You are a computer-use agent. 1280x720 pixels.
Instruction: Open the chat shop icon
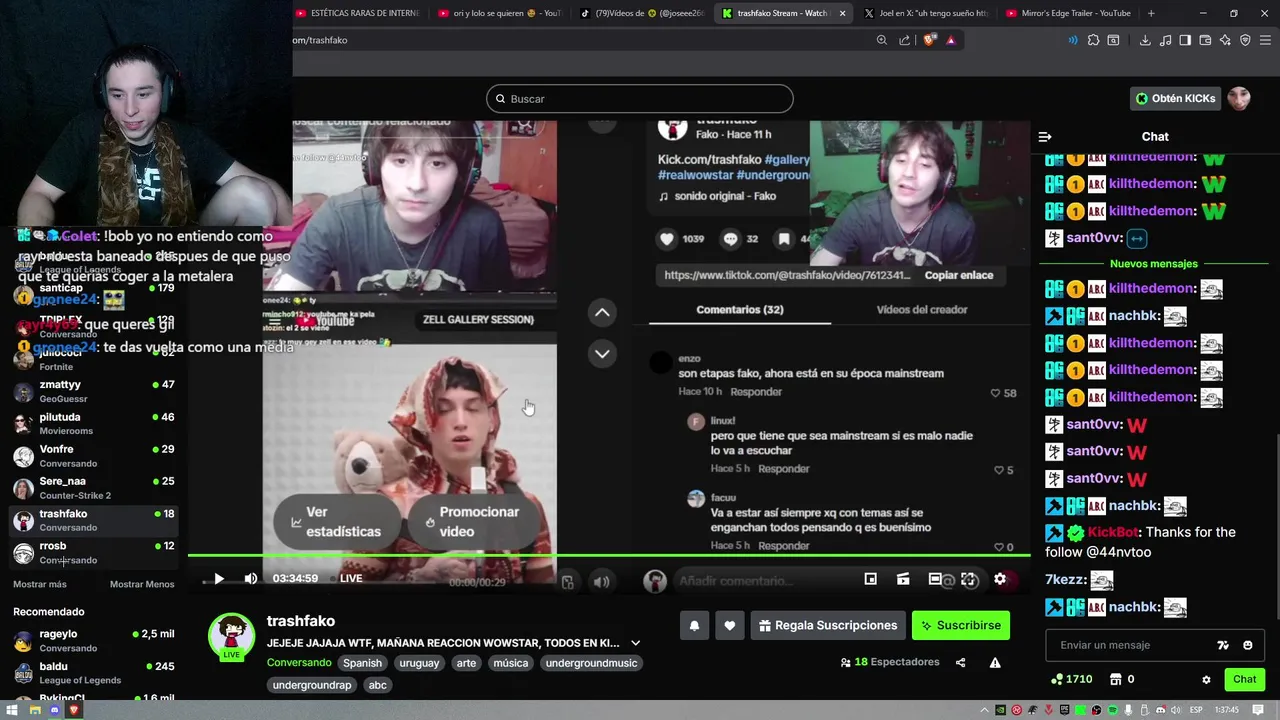(x=1116, y=679)
